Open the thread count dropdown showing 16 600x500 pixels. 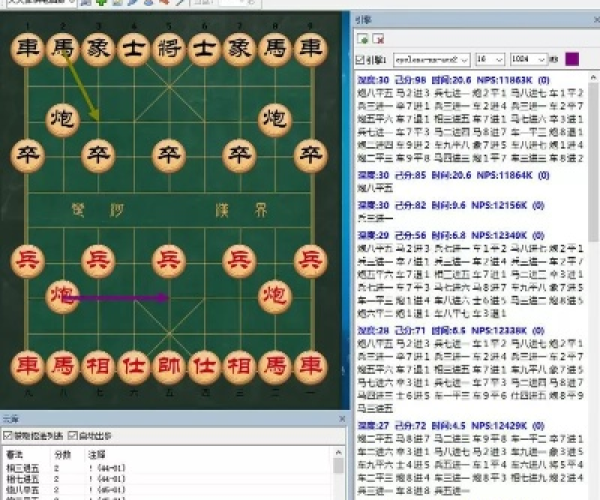click(x=490, y=60)
